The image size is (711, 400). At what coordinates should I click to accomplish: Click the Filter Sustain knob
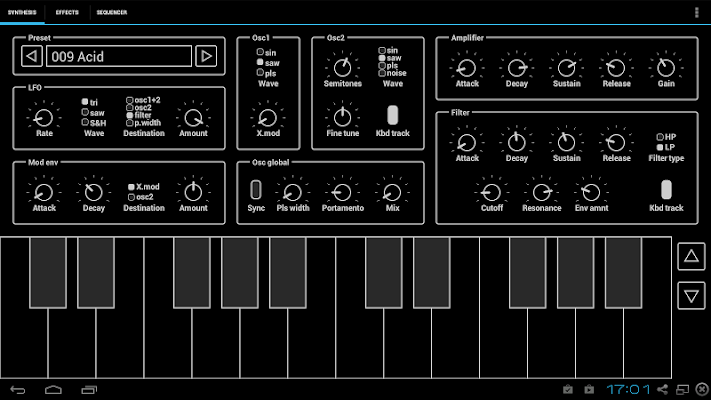pos(566,143)
